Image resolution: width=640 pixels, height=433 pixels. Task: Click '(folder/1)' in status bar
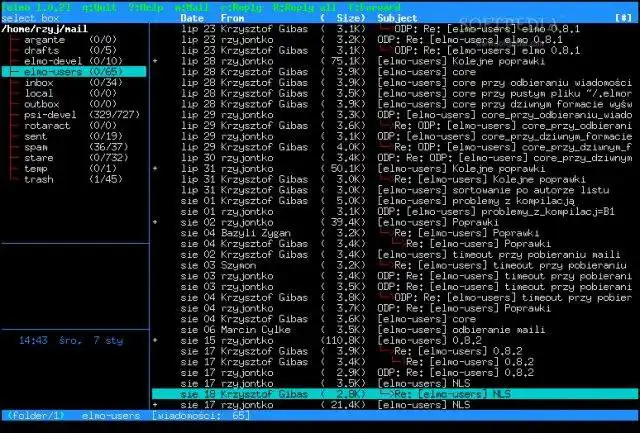point(36,415)
